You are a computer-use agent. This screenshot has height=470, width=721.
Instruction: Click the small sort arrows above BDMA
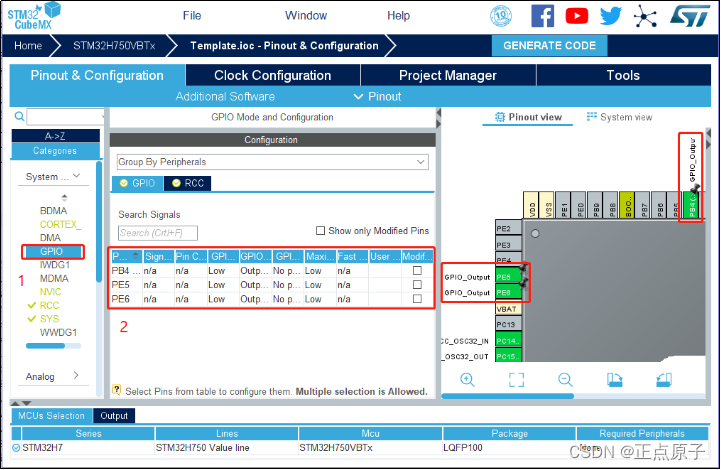(64, 198)
